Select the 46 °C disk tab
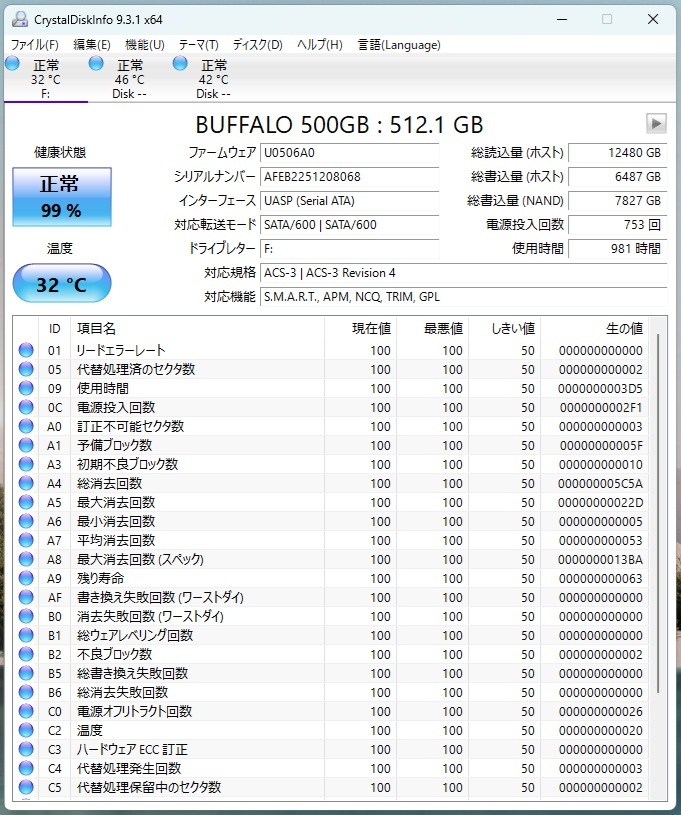The height and width of the screenshot is (815, 681). (129, 79)
